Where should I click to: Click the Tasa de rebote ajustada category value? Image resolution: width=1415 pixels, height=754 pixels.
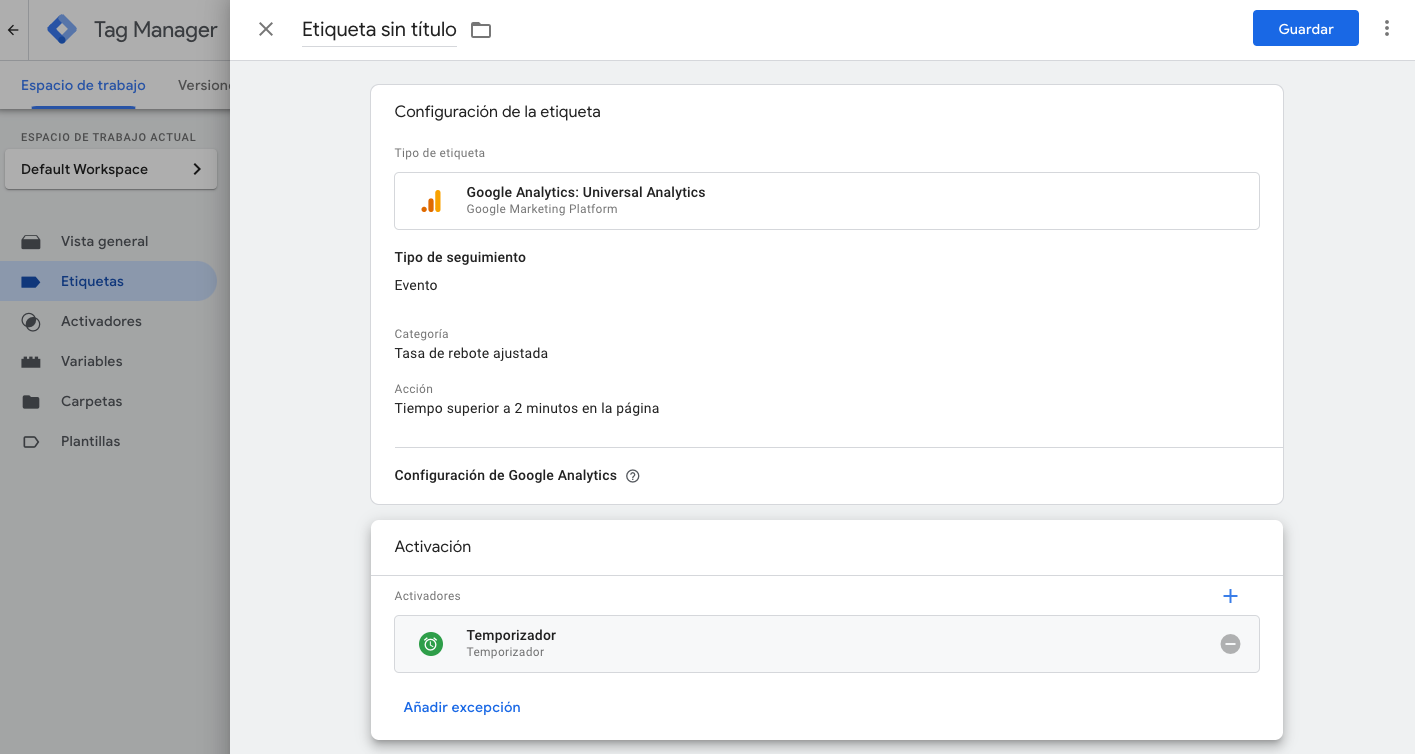point(471,353)
